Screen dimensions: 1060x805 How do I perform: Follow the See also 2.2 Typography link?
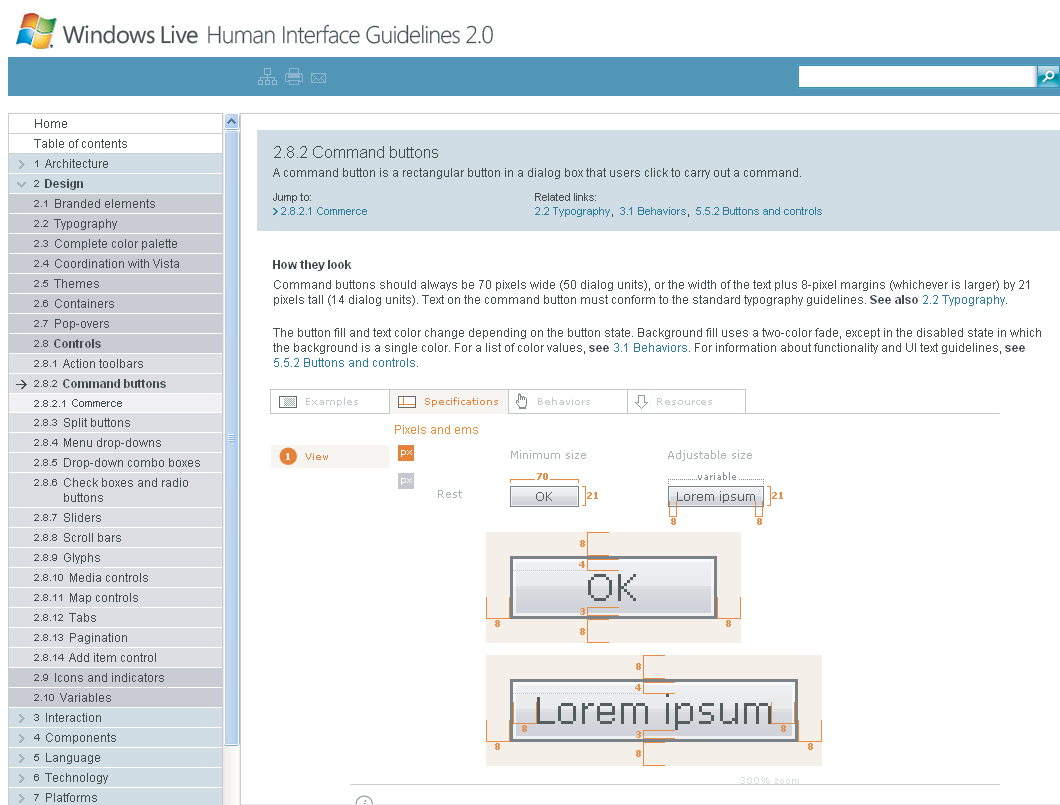coord(963,300)
